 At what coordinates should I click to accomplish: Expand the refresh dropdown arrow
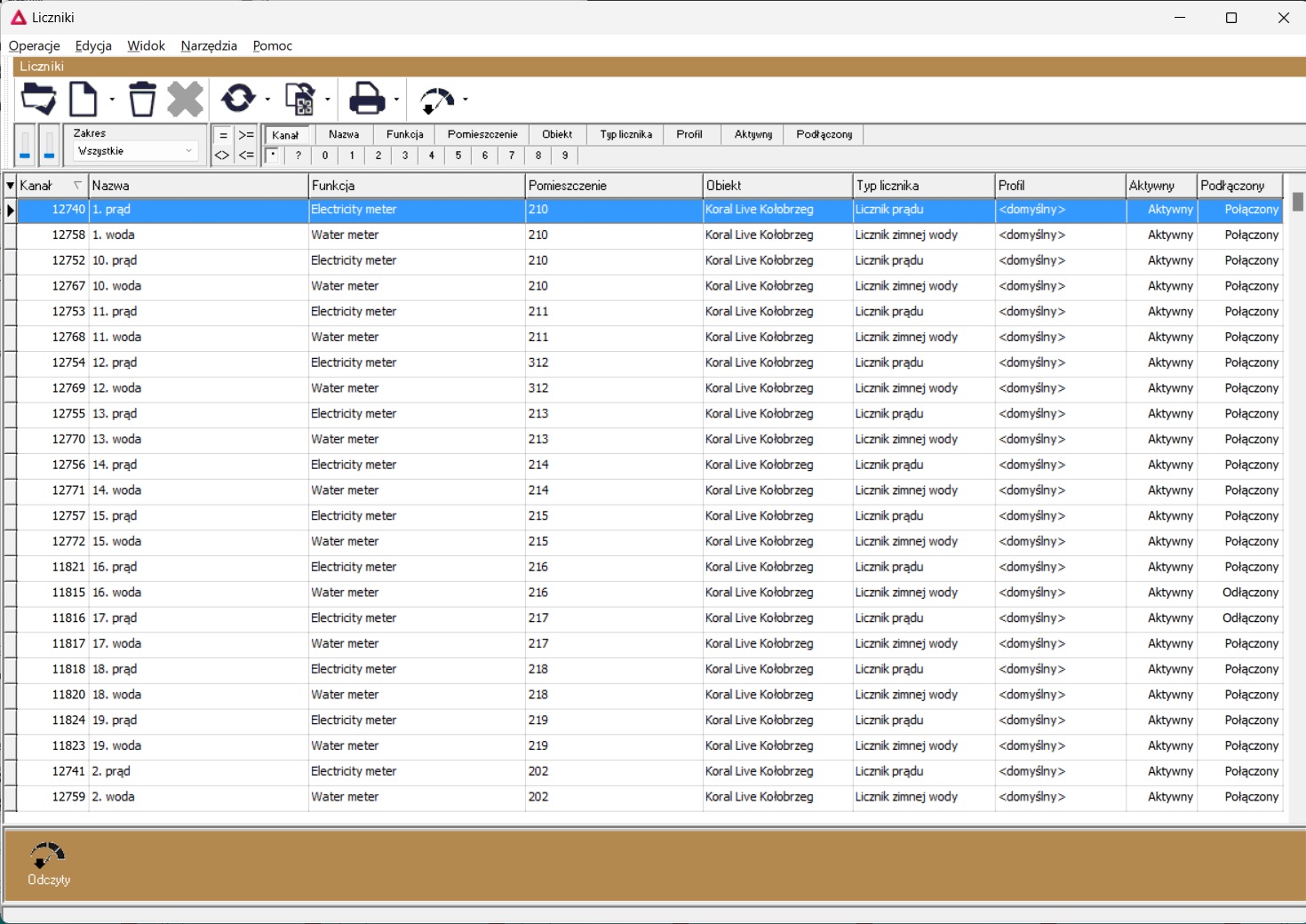point(267,100)
